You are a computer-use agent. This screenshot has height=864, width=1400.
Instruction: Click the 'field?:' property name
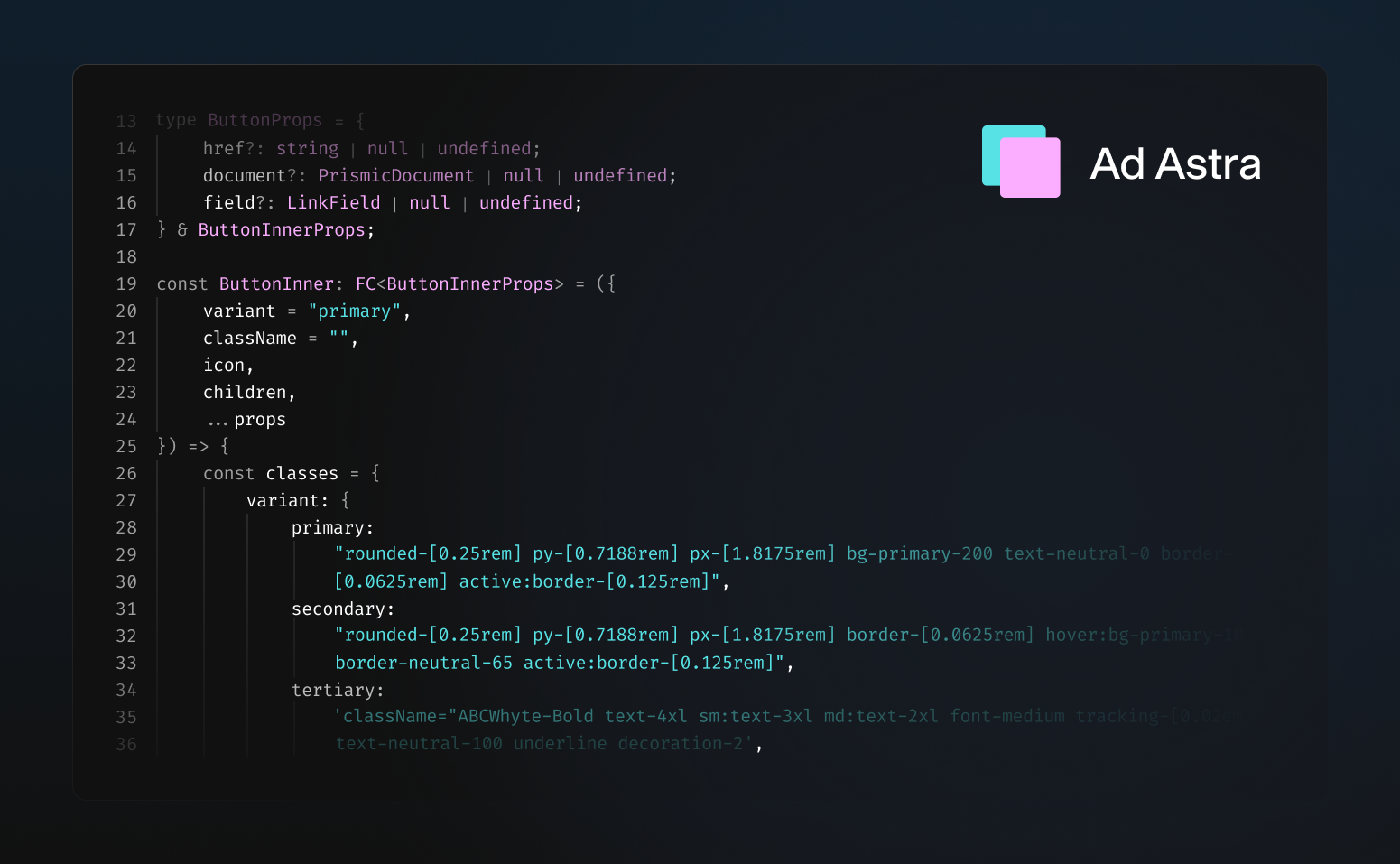(239, 202)
